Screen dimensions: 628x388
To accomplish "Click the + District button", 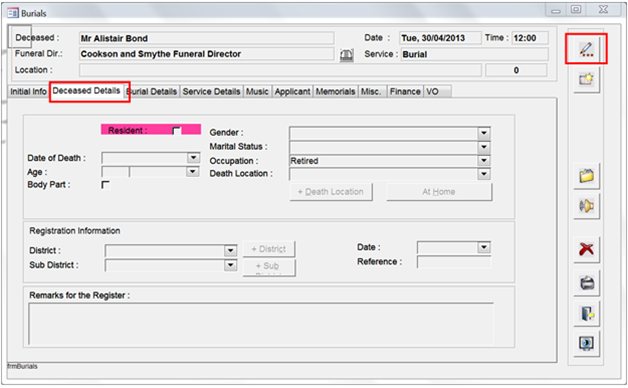I will [269, 249].
